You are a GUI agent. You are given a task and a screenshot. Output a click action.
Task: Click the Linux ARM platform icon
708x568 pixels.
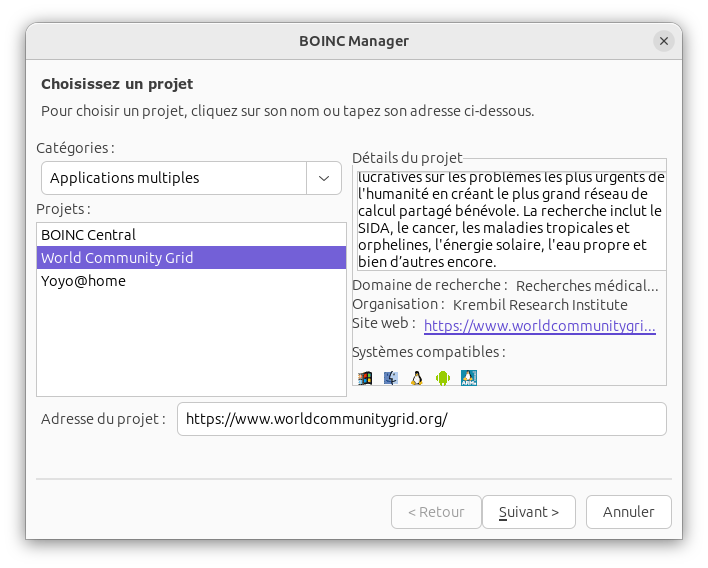[469, 378]
